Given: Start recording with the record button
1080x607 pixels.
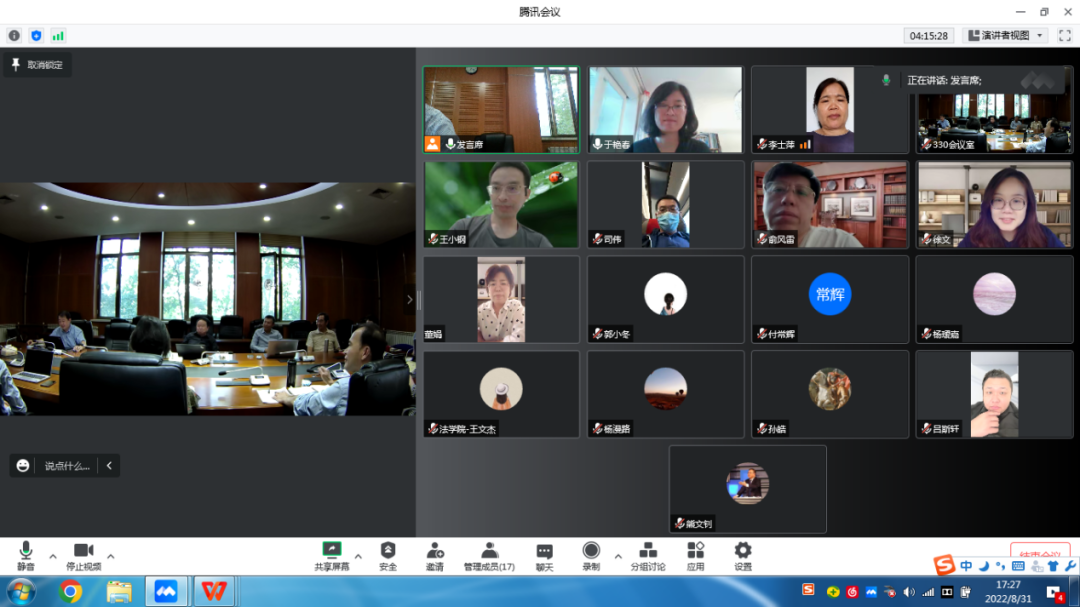Looking at the screenshot, I should pos(591,556).
